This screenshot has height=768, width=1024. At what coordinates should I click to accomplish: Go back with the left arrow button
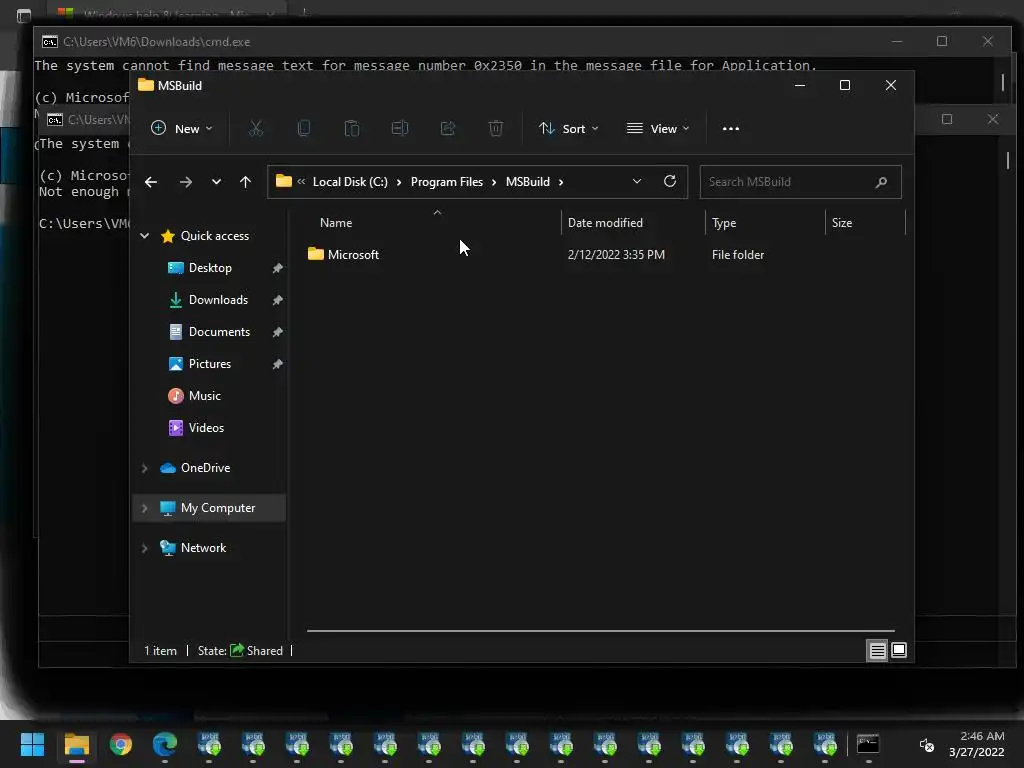pyautogui.click(x=151, y=182)
